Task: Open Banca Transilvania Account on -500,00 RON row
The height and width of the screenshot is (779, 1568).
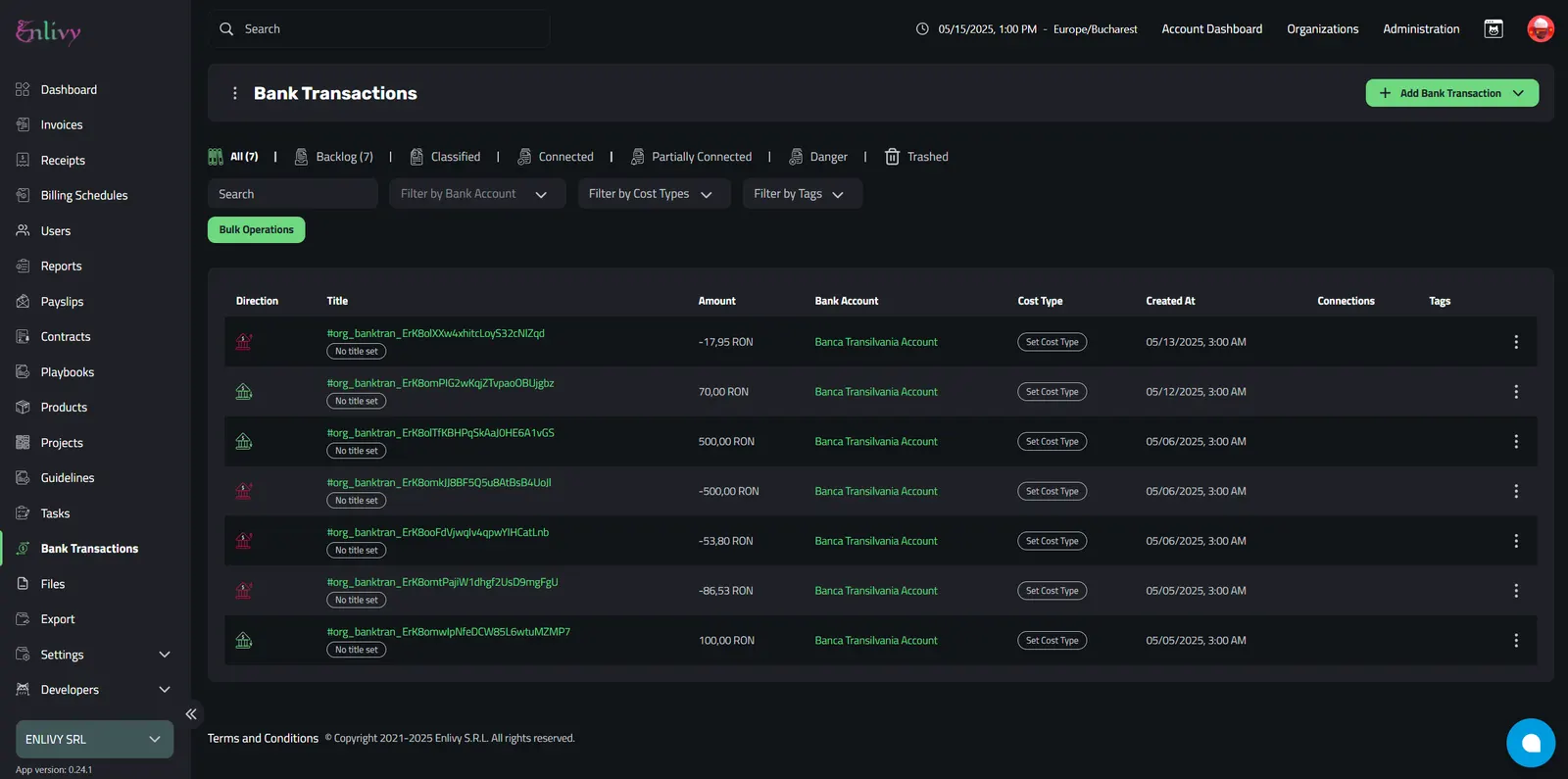Action: click(x=875, y=491)
